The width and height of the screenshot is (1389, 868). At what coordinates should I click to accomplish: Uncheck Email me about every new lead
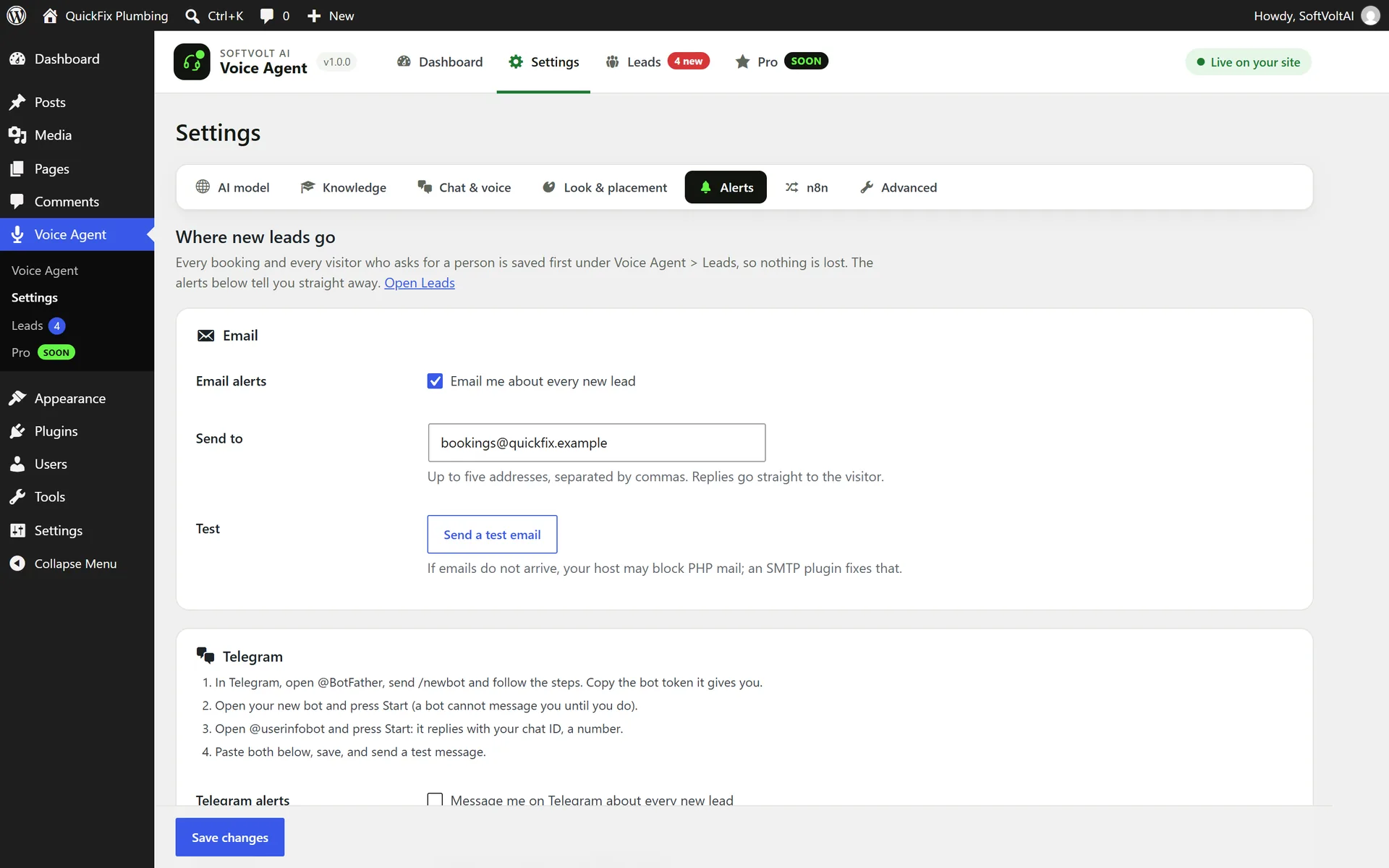click(x=435, y=381)
